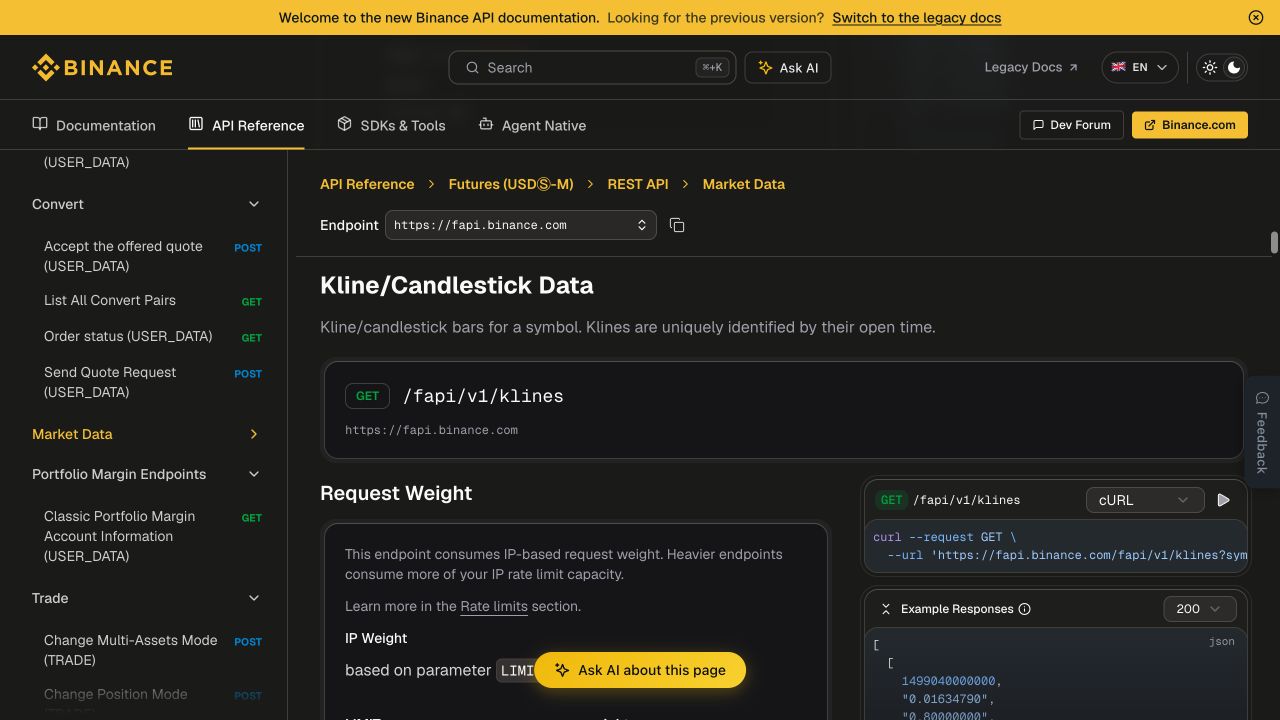This screenshot has width=1280, height=720.
Task: Open the EN language dropdown
Action: (1139, 67)
